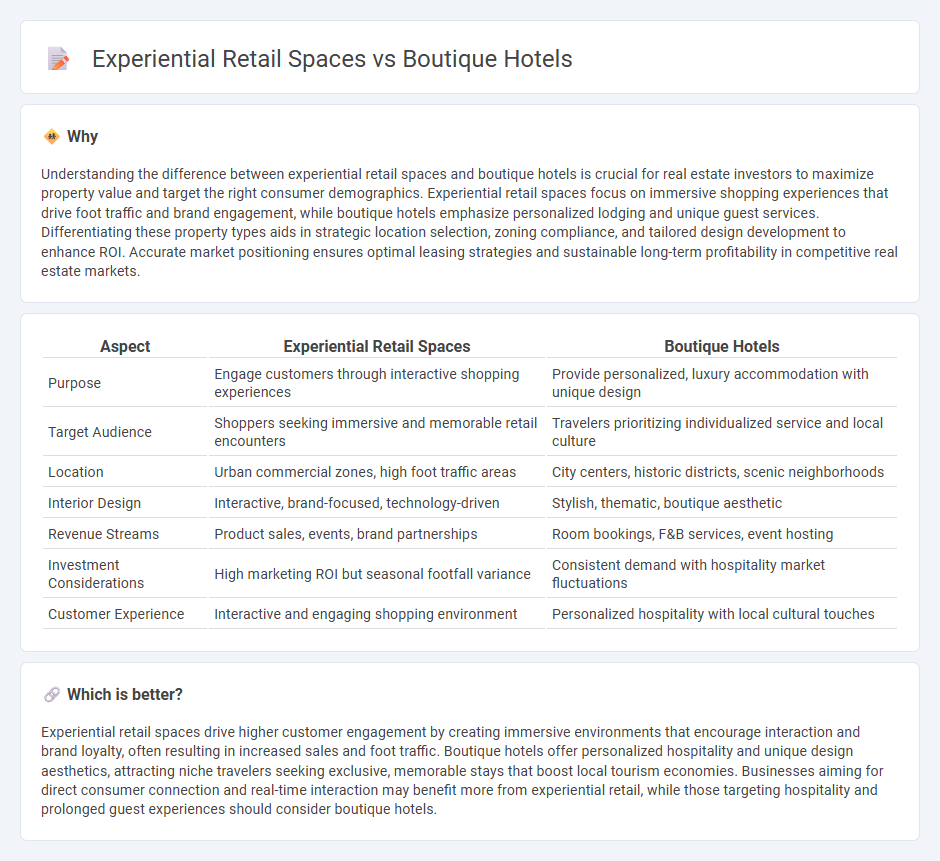Click 'Stylish, thematic, boutique aesthetic' cell
The width and height of the screenshot is (940, 861).
pyautogui.click(x=722, y=503)
